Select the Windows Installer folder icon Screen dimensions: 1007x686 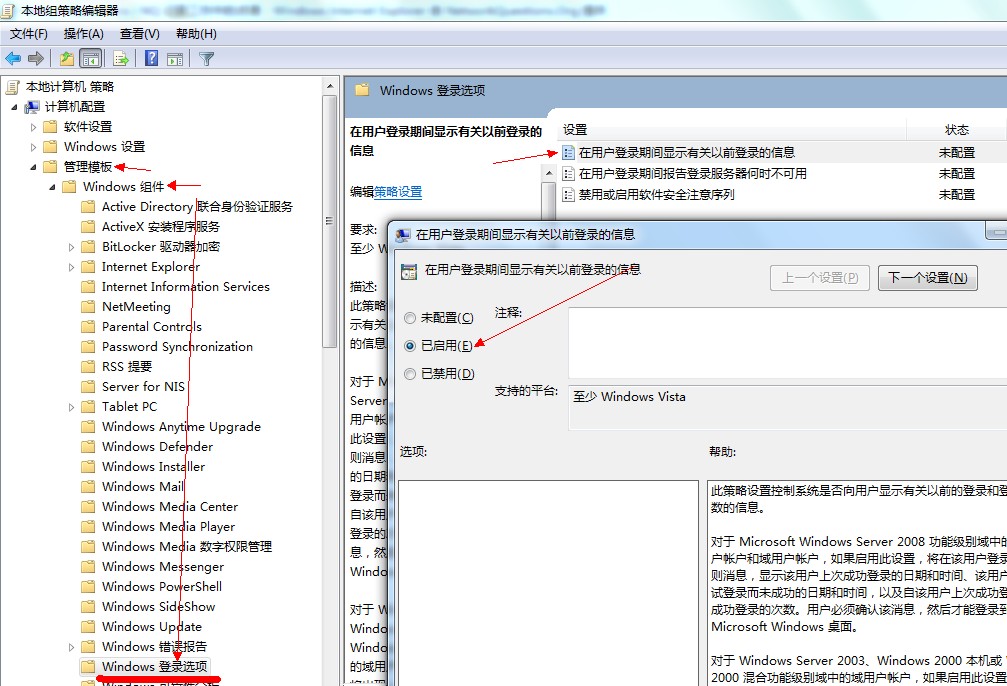click(89, 466)
